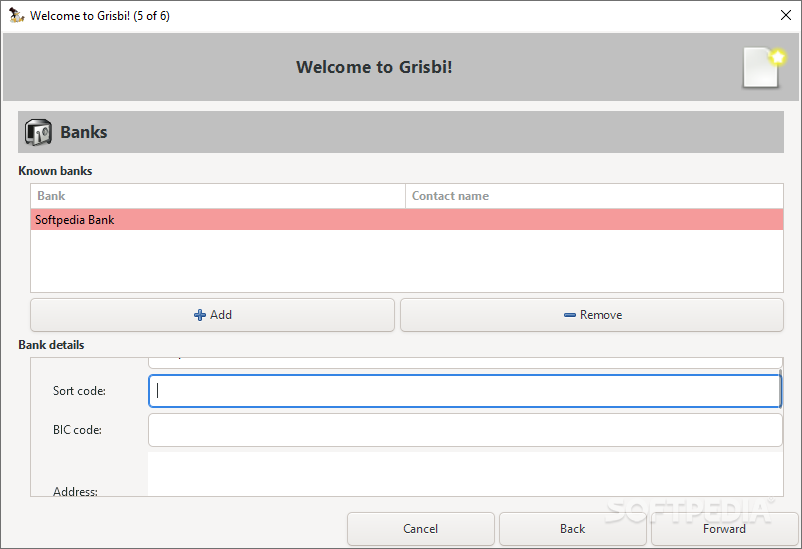Click the Bank details vertical scrollbar
This screenshot has height=549, width=802.
click(x=781, y=388)
